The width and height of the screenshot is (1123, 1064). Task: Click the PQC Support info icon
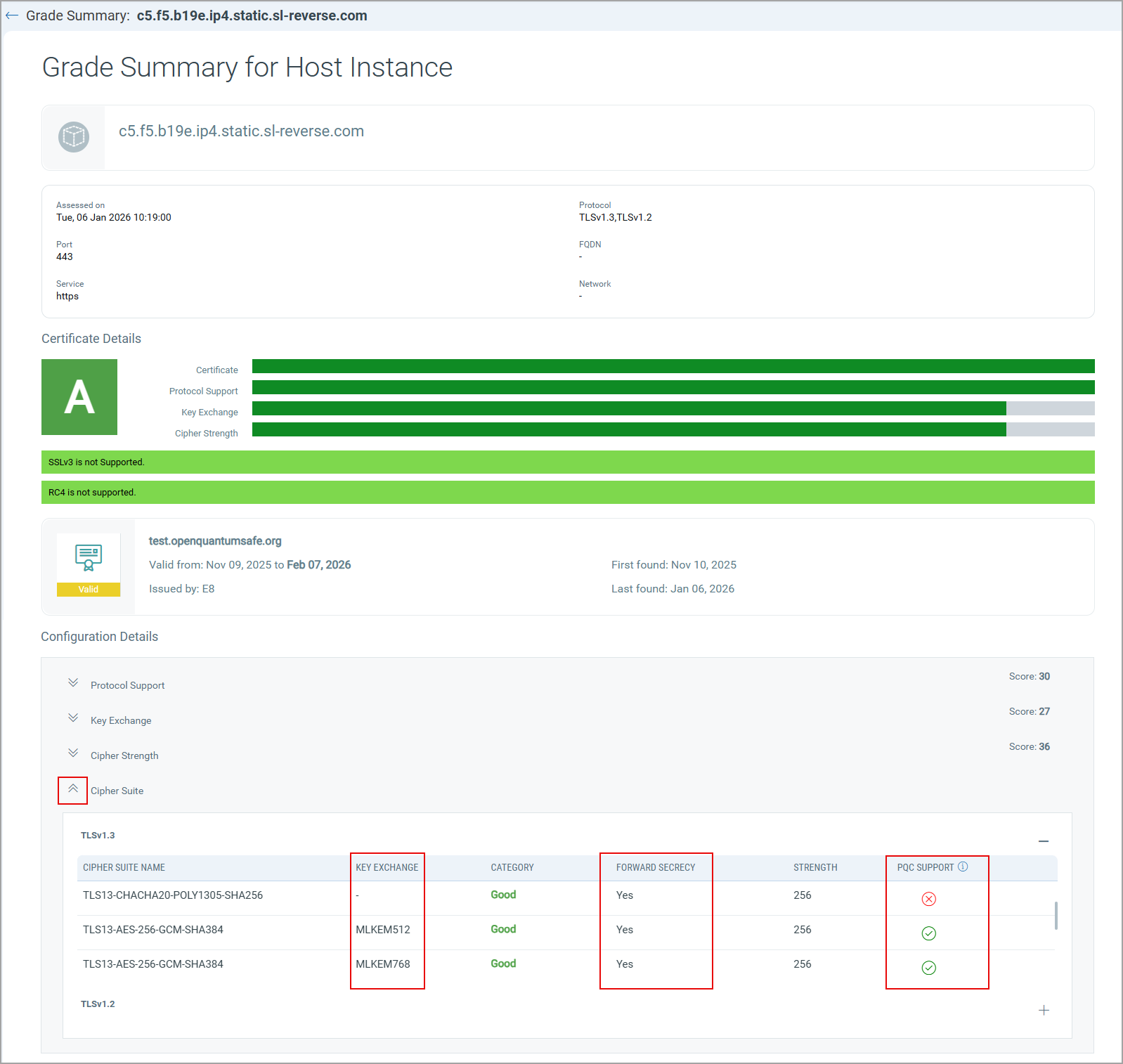tap(963, 867)
